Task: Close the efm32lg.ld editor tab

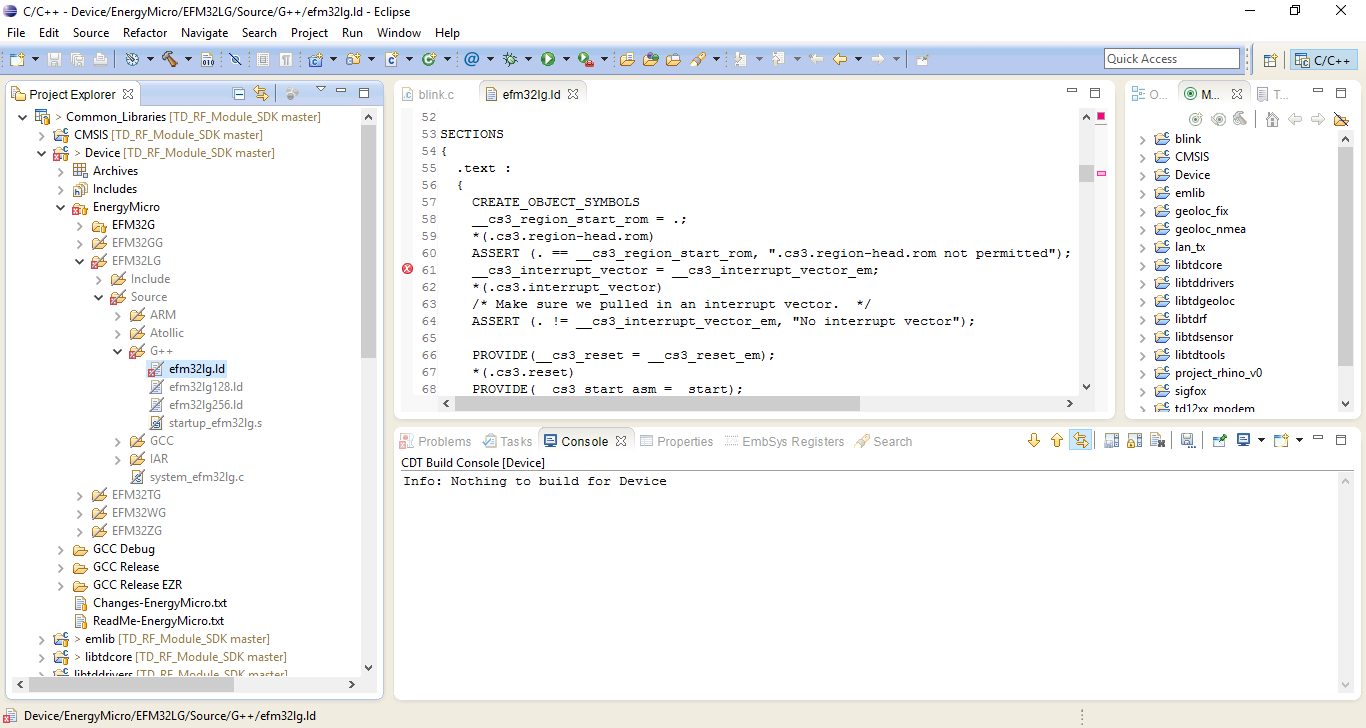Action: pyautogui.click(x=574, y=95)
